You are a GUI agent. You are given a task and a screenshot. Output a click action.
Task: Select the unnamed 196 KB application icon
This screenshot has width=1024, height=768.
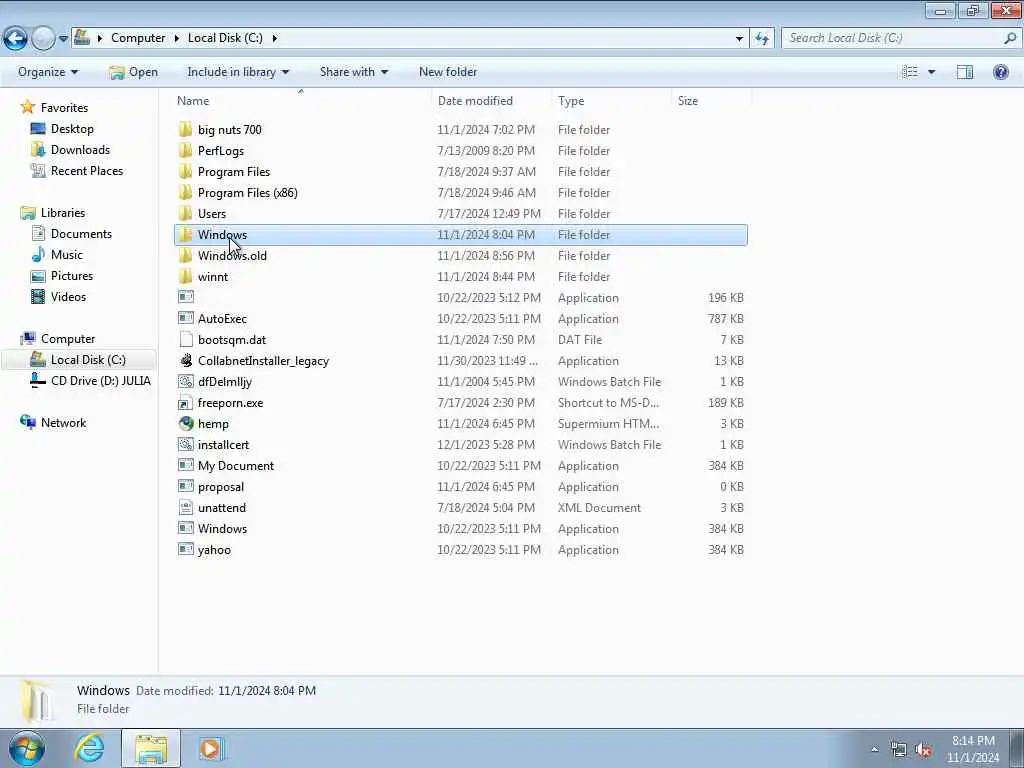pyautogui.click(x=185, y=297)
